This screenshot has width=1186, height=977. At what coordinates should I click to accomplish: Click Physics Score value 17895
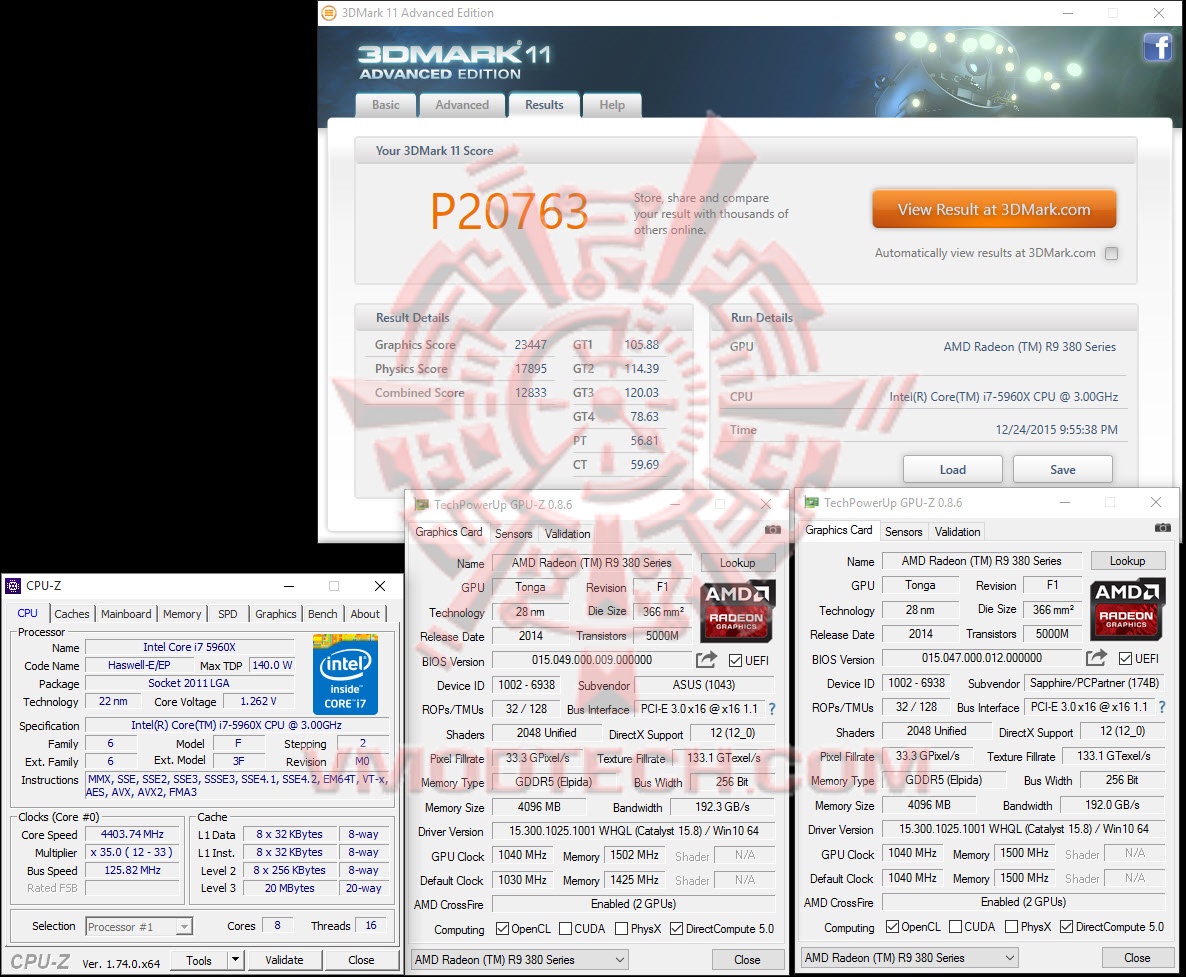pyautogui.click(x=530, y=369)
